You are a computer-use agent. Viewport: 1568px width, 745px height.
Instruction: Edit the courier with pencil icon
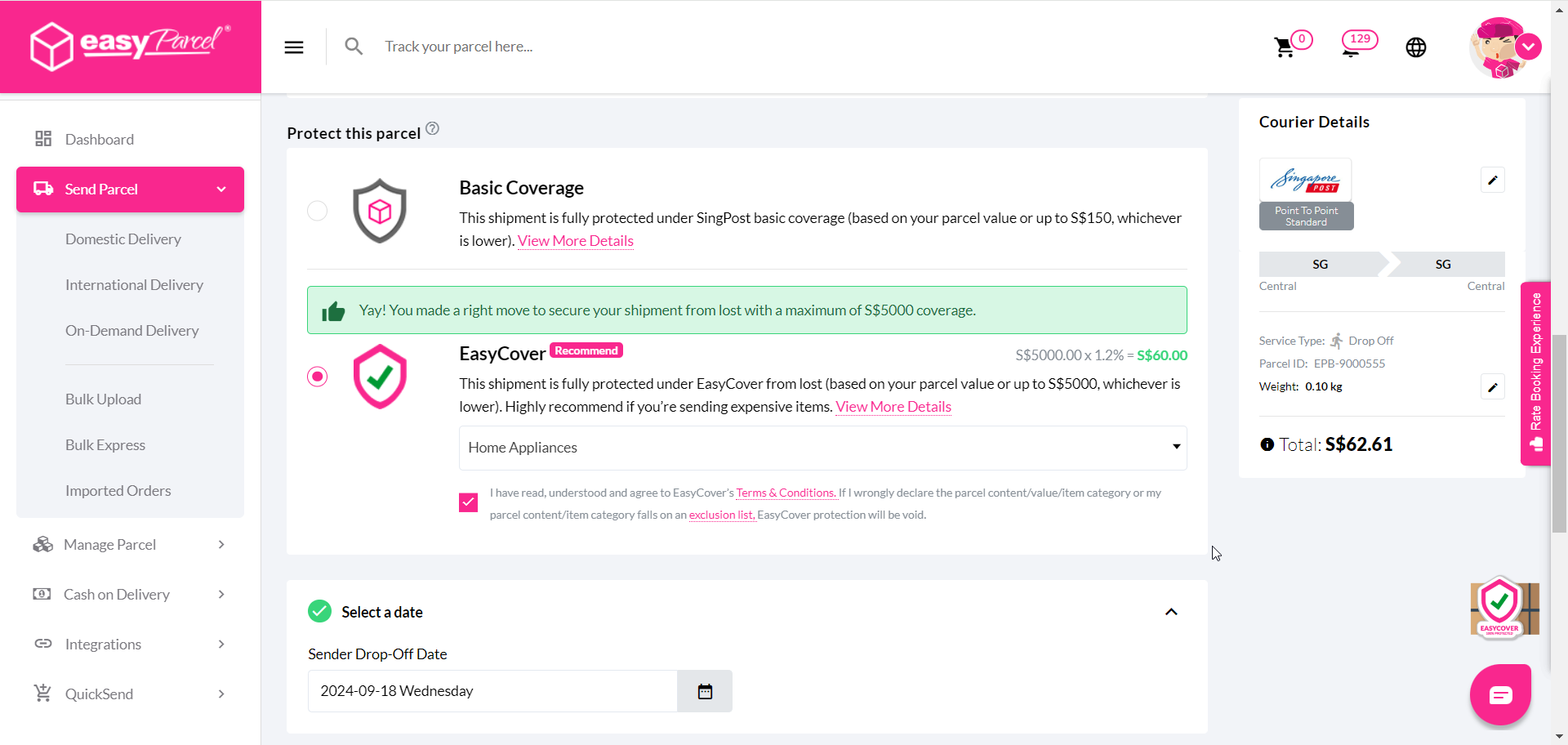pos(1493,180)
